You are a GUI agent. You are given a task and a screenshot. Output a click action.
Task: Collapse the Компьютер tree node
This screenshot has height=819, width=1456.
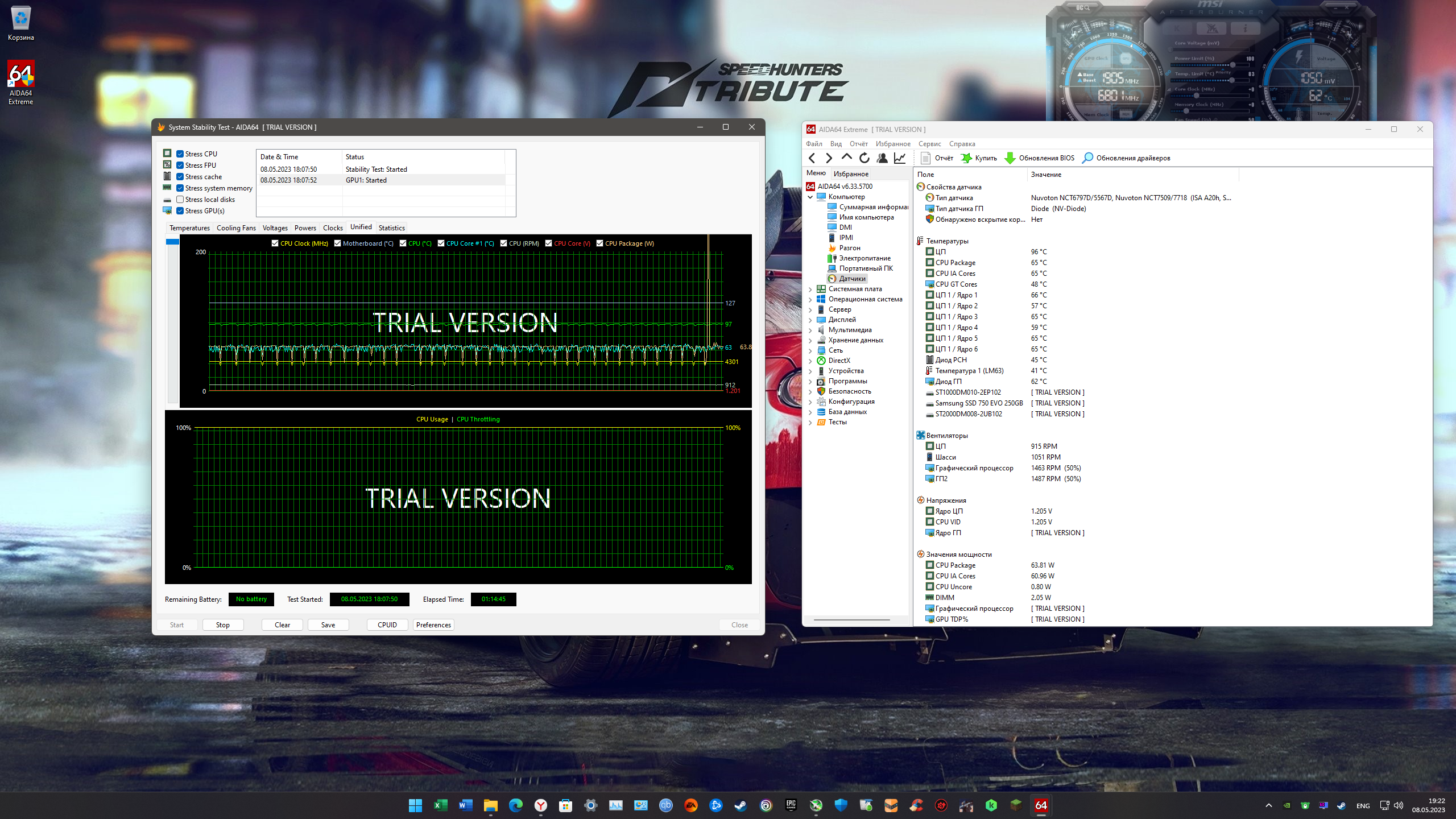(x=810, y=197)
